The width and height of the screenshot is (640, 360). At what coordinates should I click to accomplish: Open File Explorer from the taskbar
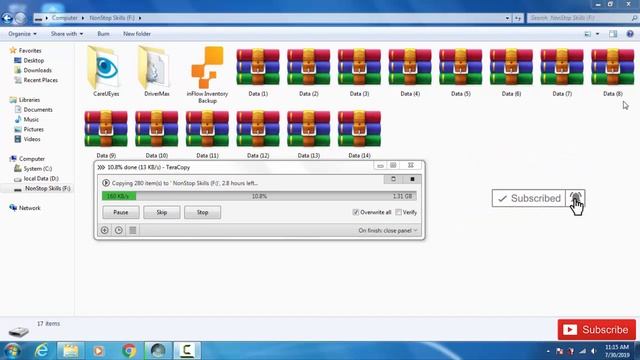(x=71, y=351)
